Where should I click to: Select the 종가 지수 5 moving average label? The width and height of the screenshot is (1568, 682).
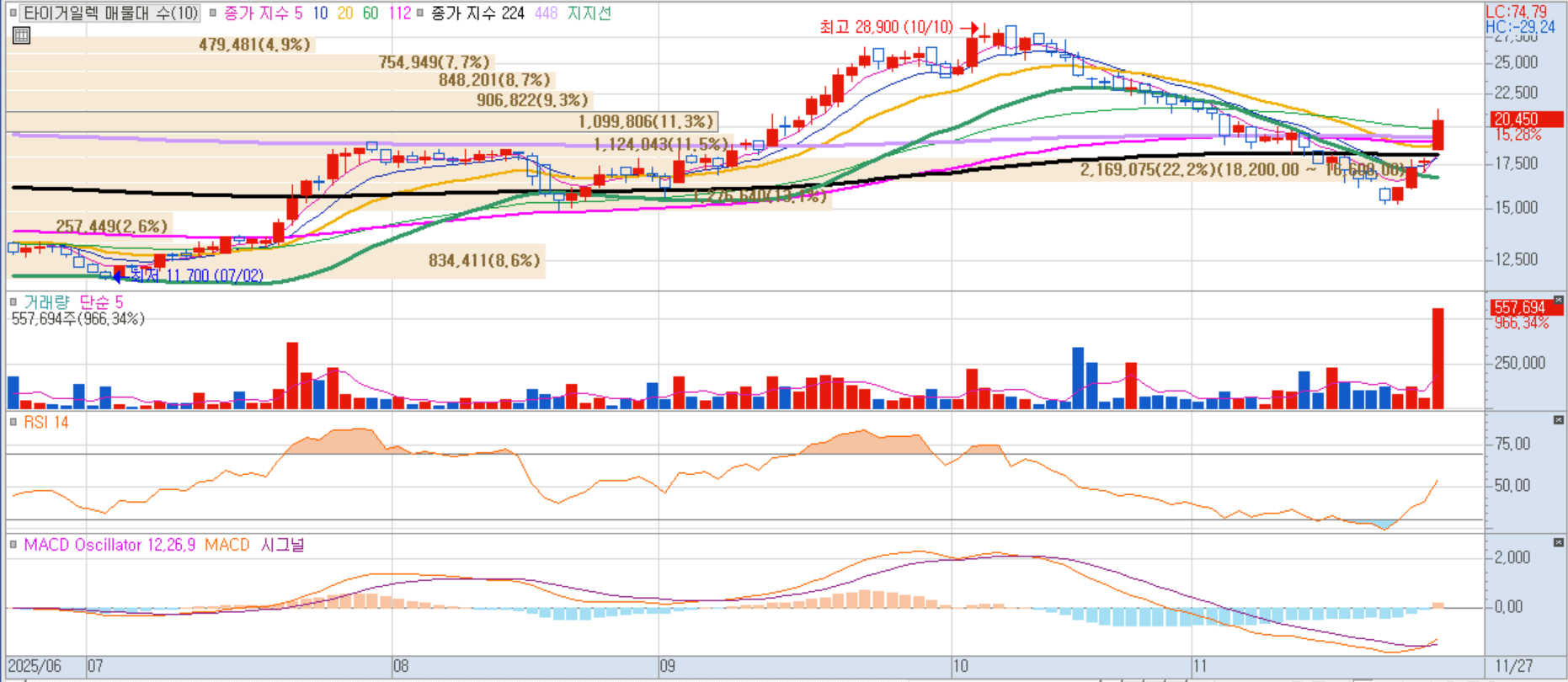[263, 13]
